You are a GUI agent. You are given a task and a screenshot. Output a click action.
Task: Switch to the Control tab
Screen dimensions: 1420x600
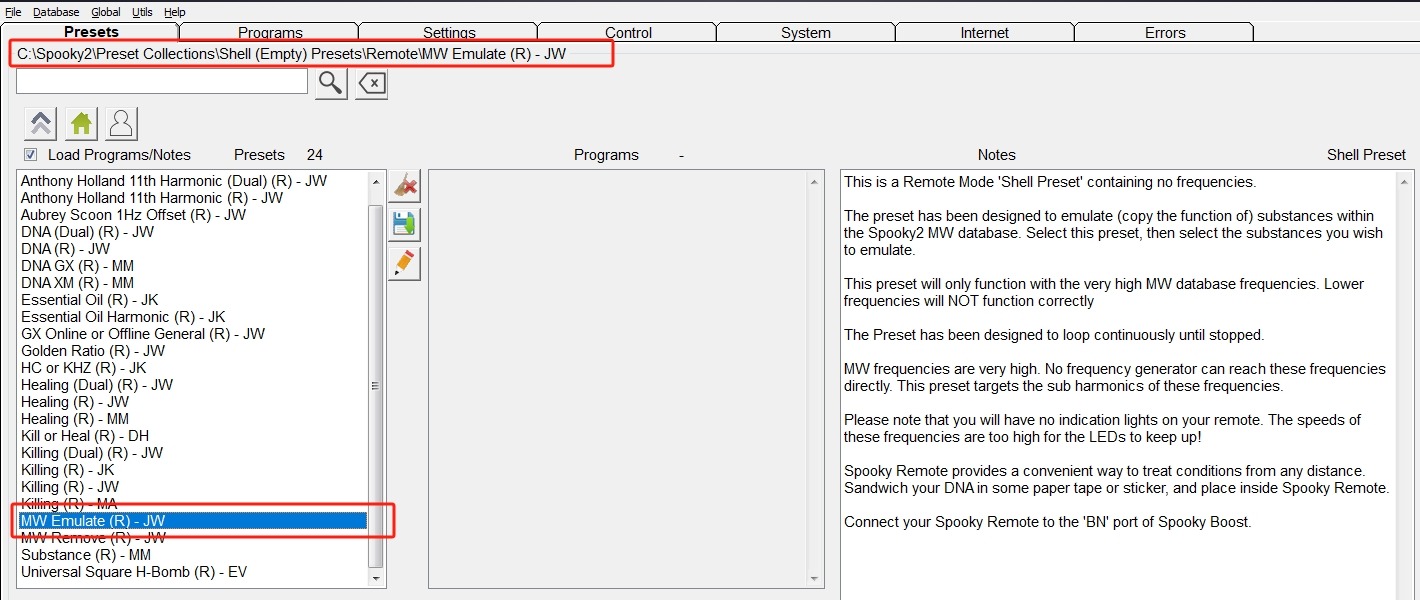click(x=628, y=32)
